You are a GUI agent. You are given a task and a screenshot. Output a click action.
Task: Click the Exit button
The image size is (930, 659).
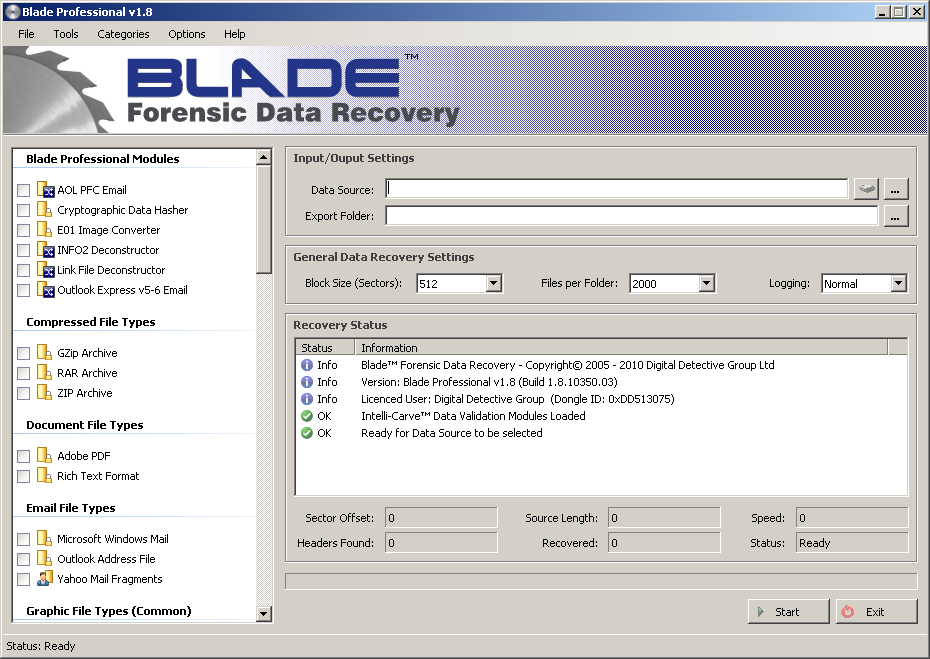pos(877,612)
